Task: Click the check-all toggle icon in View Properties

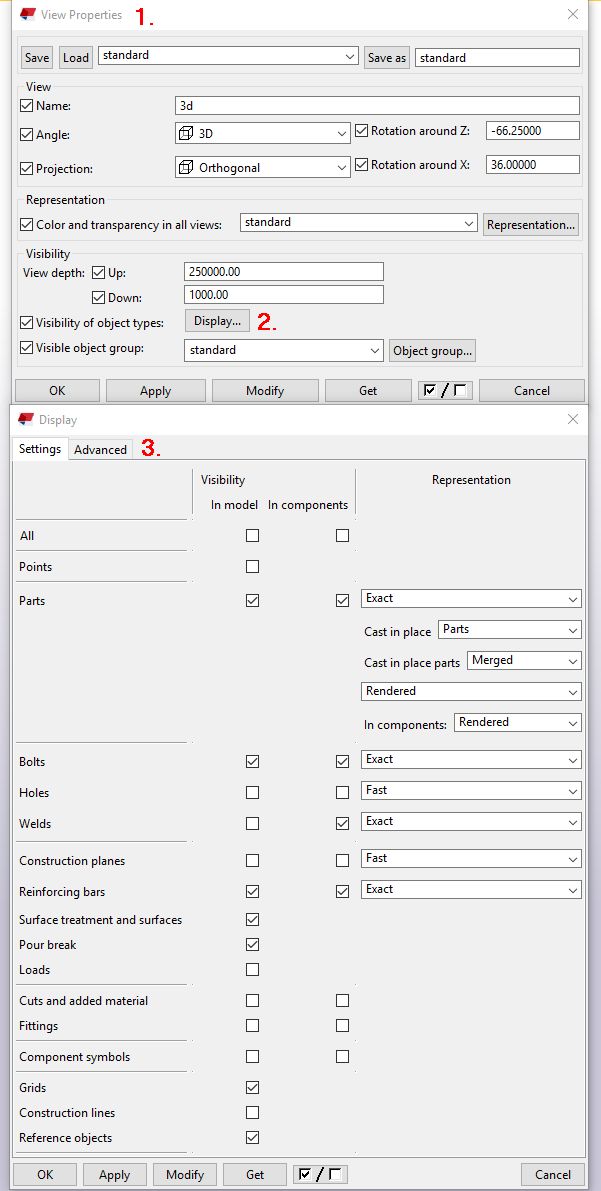Action: (x=445, y=390)
